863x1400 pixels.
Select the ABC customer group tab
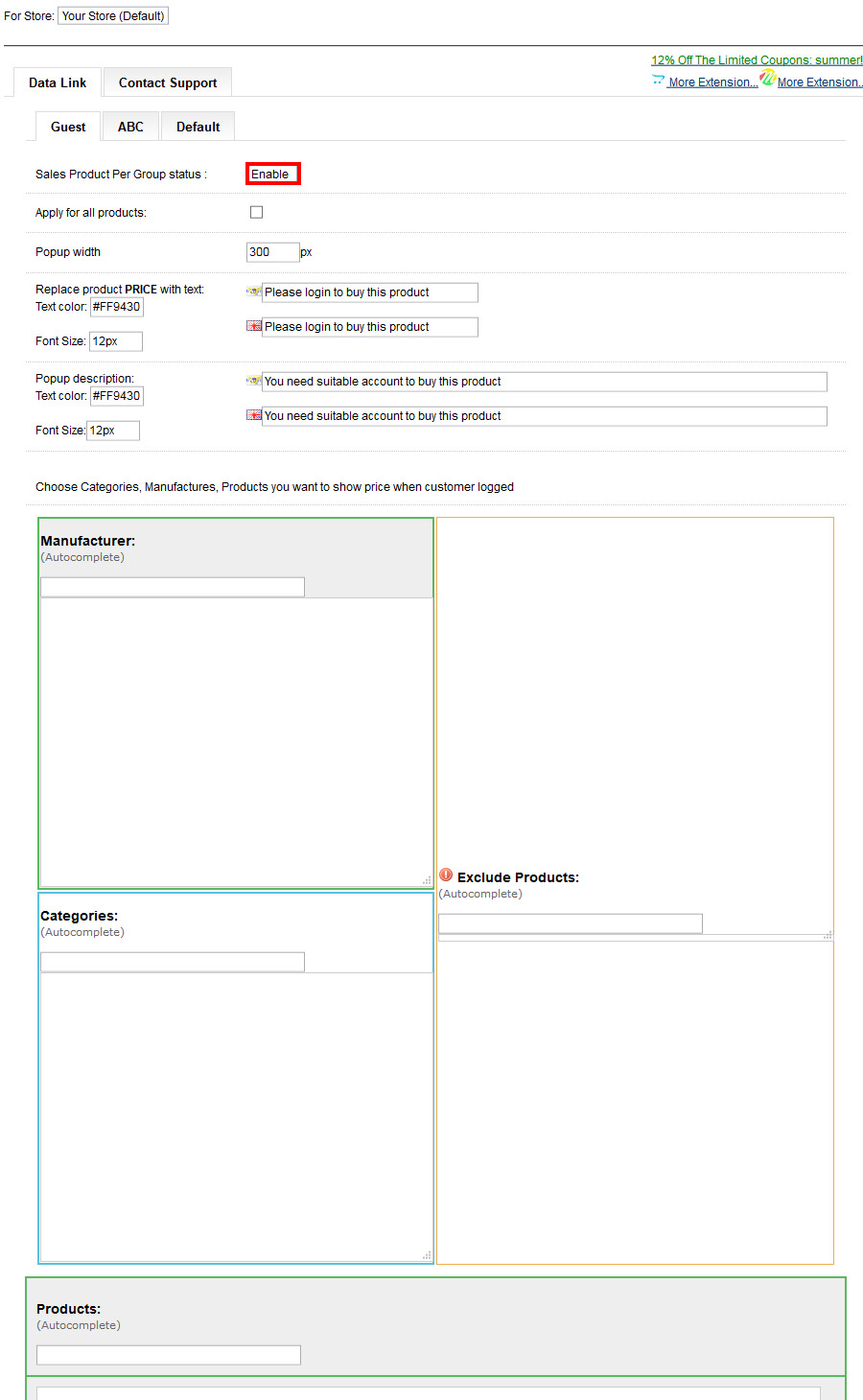click(x=130, y=127)
